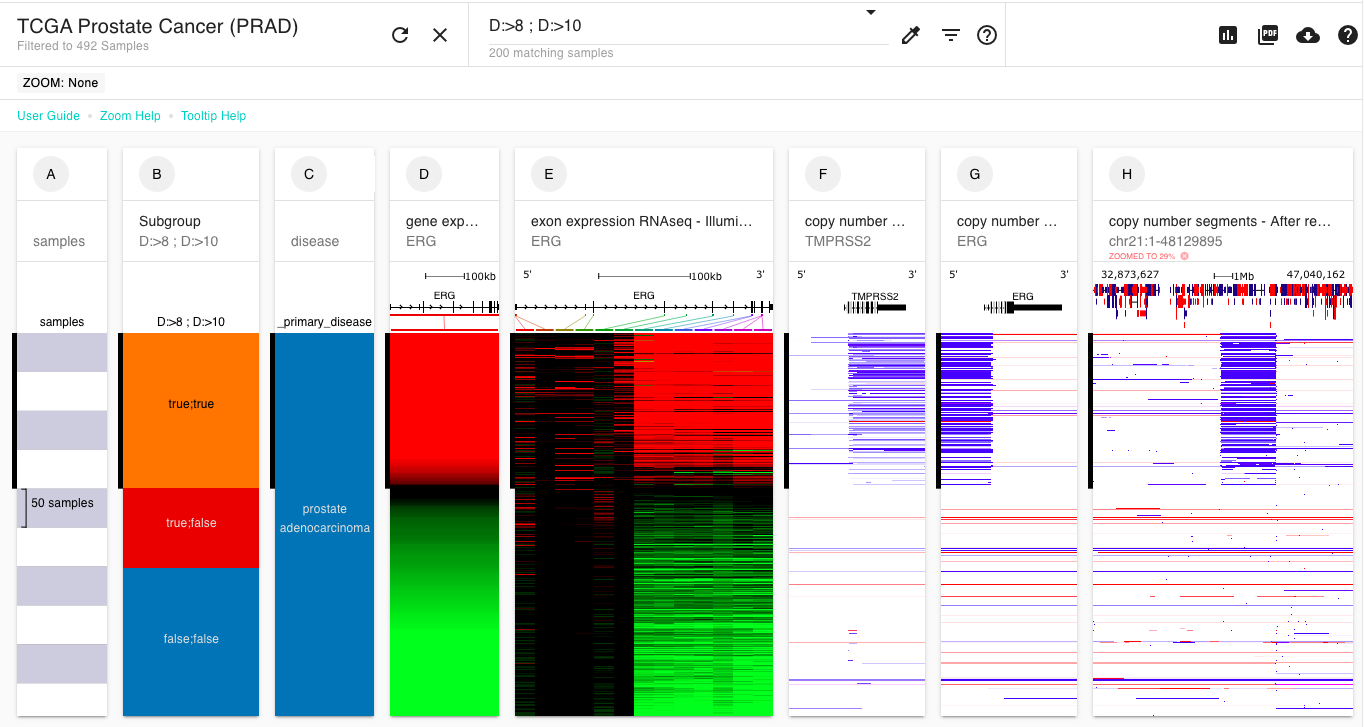Click the TMPRSS2 gene model in column F

[x=874, y=305]
